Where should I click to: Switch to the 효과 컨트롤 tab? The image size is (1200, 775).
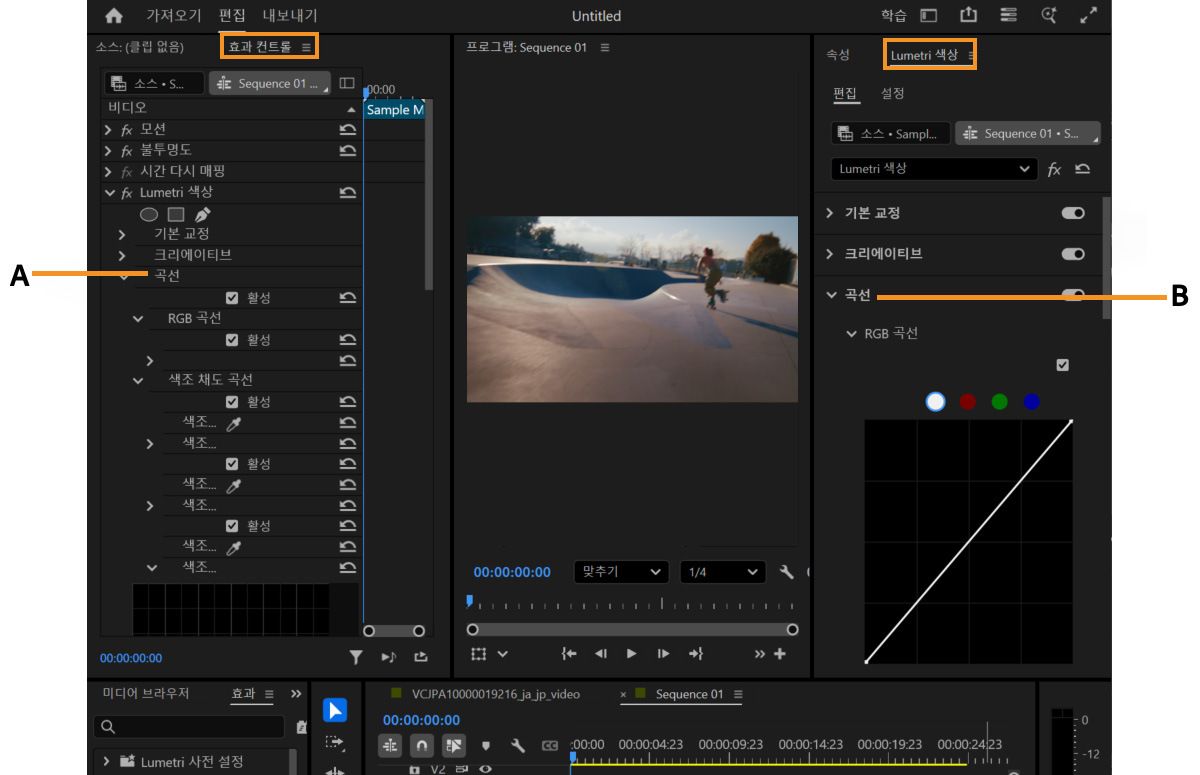[258, 46]
